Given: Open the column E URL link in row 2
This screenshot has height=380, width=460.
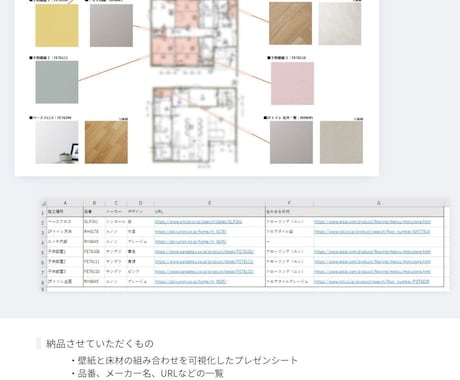Looking at the screenshot, I should (x=198, y=222).
